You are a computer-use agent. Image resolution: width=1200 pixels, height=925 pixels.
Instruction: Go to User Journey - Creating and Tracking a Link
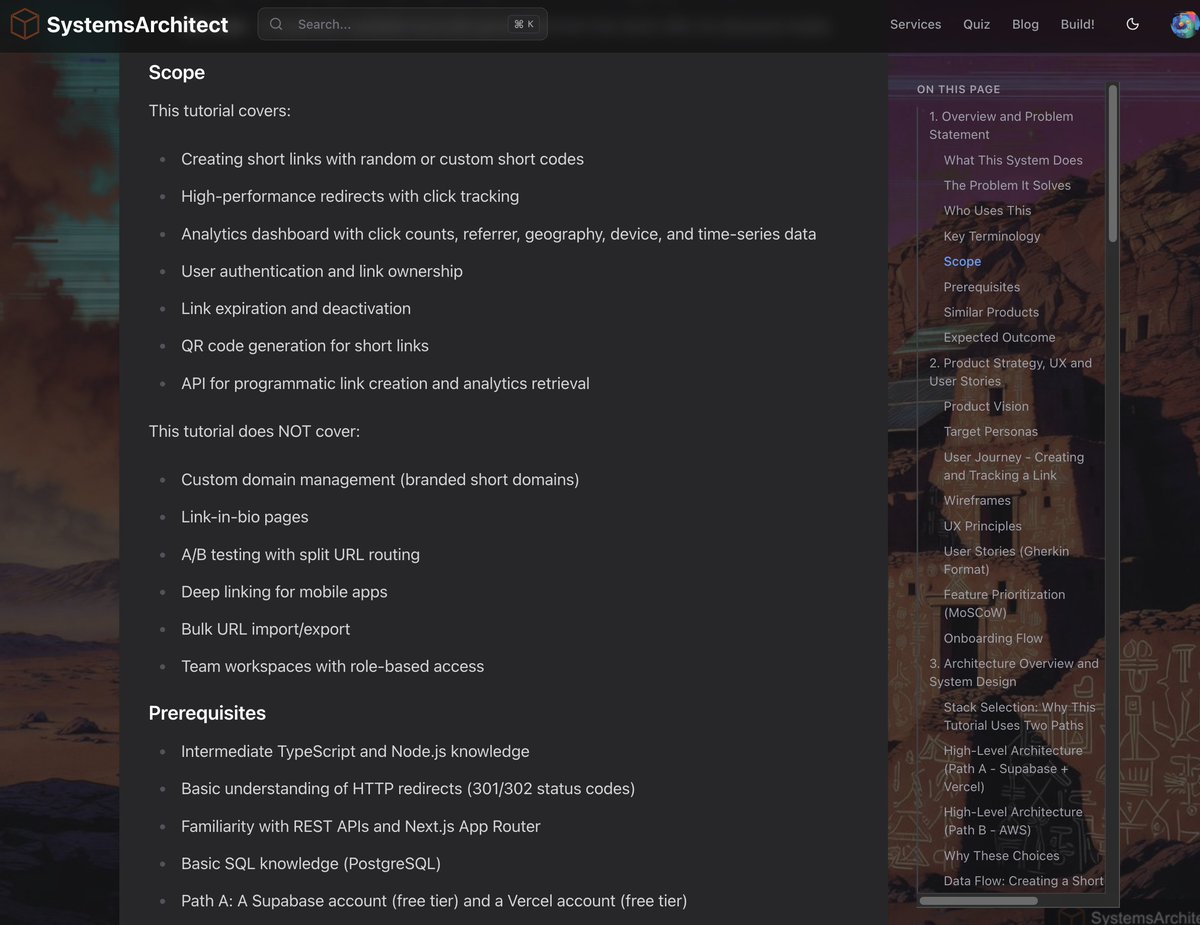tap(1014, 466)
